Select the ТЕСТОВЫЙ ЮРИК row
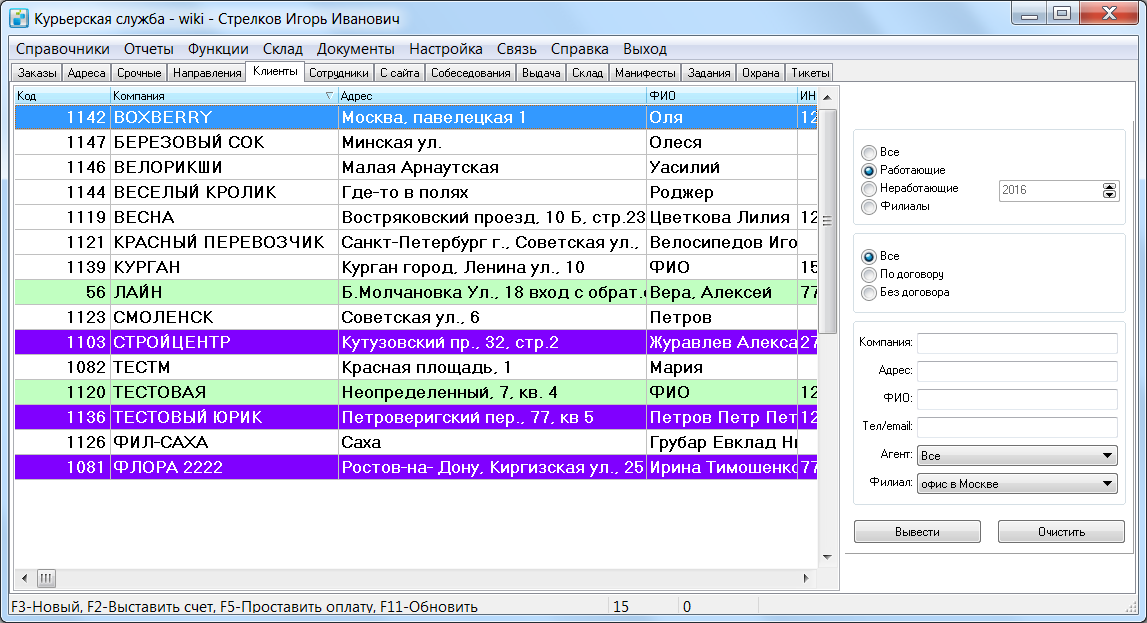This screenshot has height=623, width=1147. tap(415, 418)
